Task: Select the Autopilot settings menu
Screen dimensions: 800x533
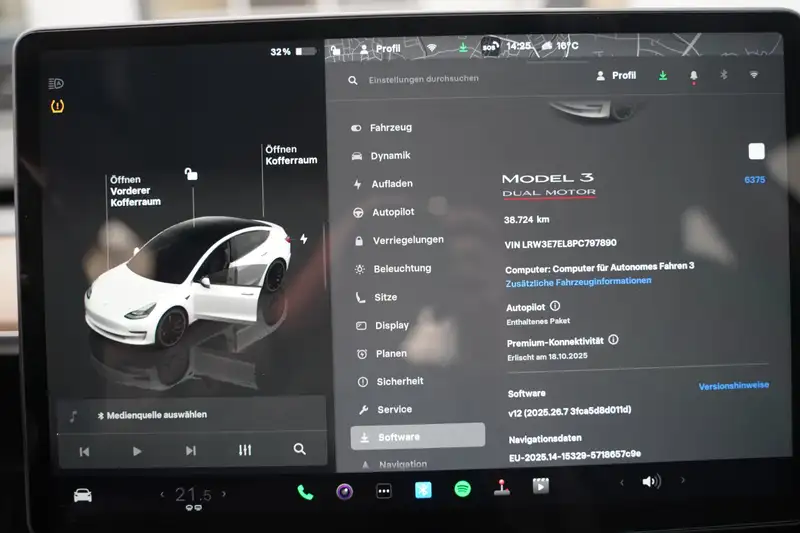Action: 392,212
